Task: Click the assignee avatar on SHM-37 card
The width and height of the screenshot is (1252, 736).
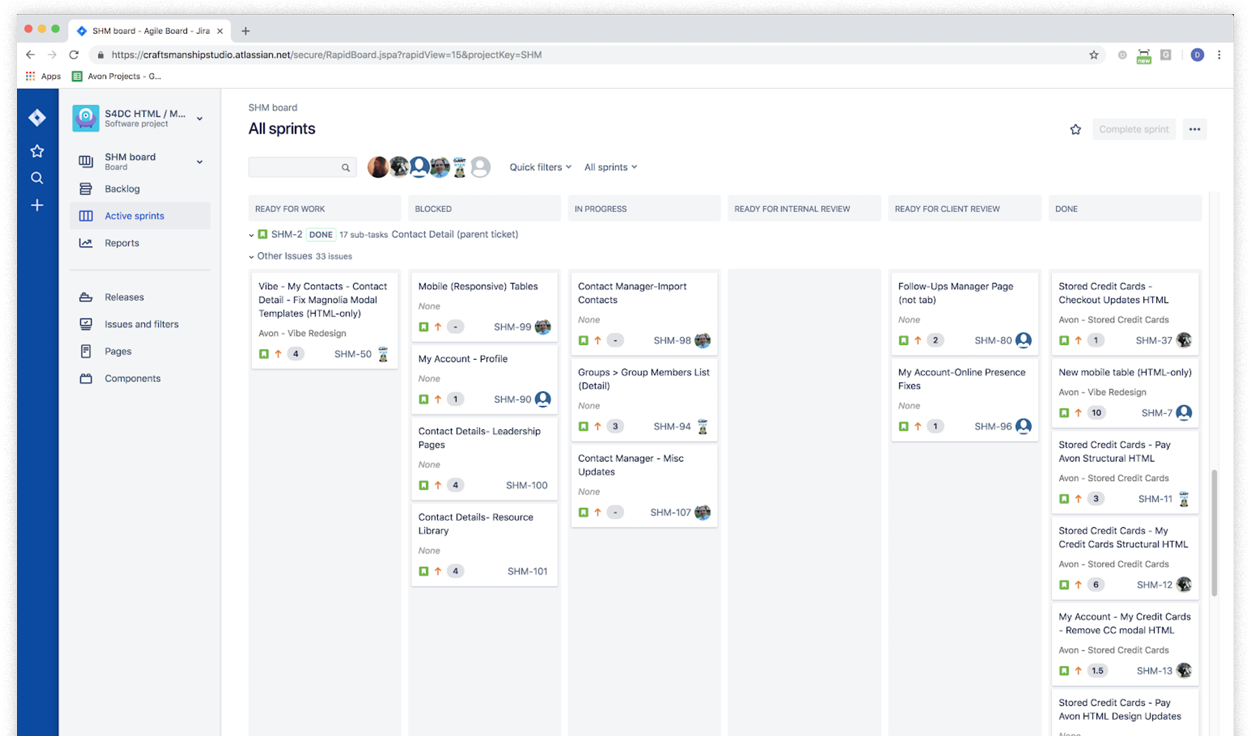Action: [1184, 340]
